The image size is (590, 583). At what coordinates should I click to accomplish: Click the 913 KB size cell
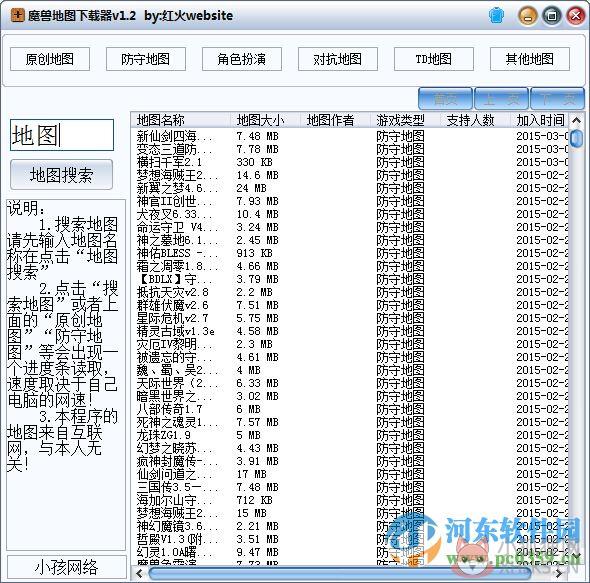coord(254,253)
